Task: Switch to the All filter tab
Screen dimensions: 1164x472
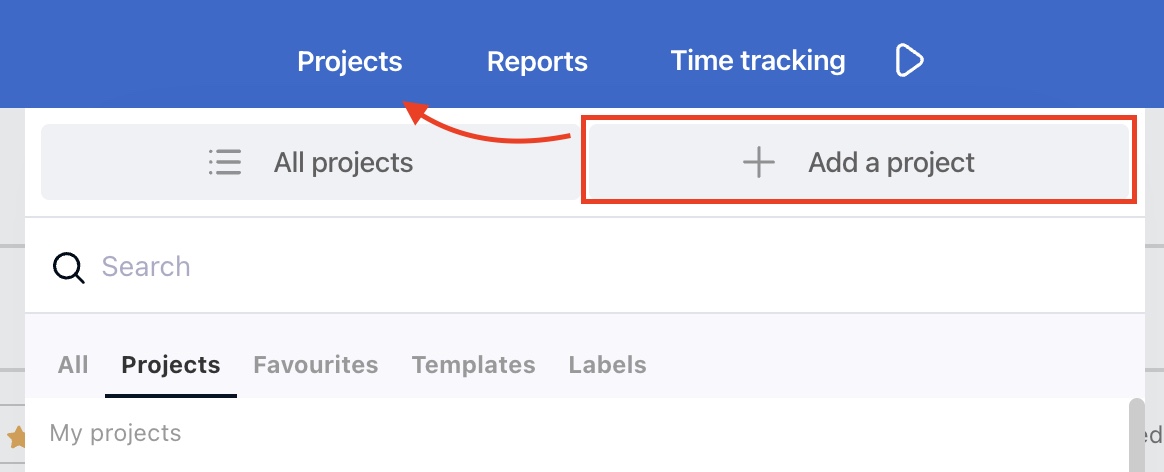Action: click(73, 365)
